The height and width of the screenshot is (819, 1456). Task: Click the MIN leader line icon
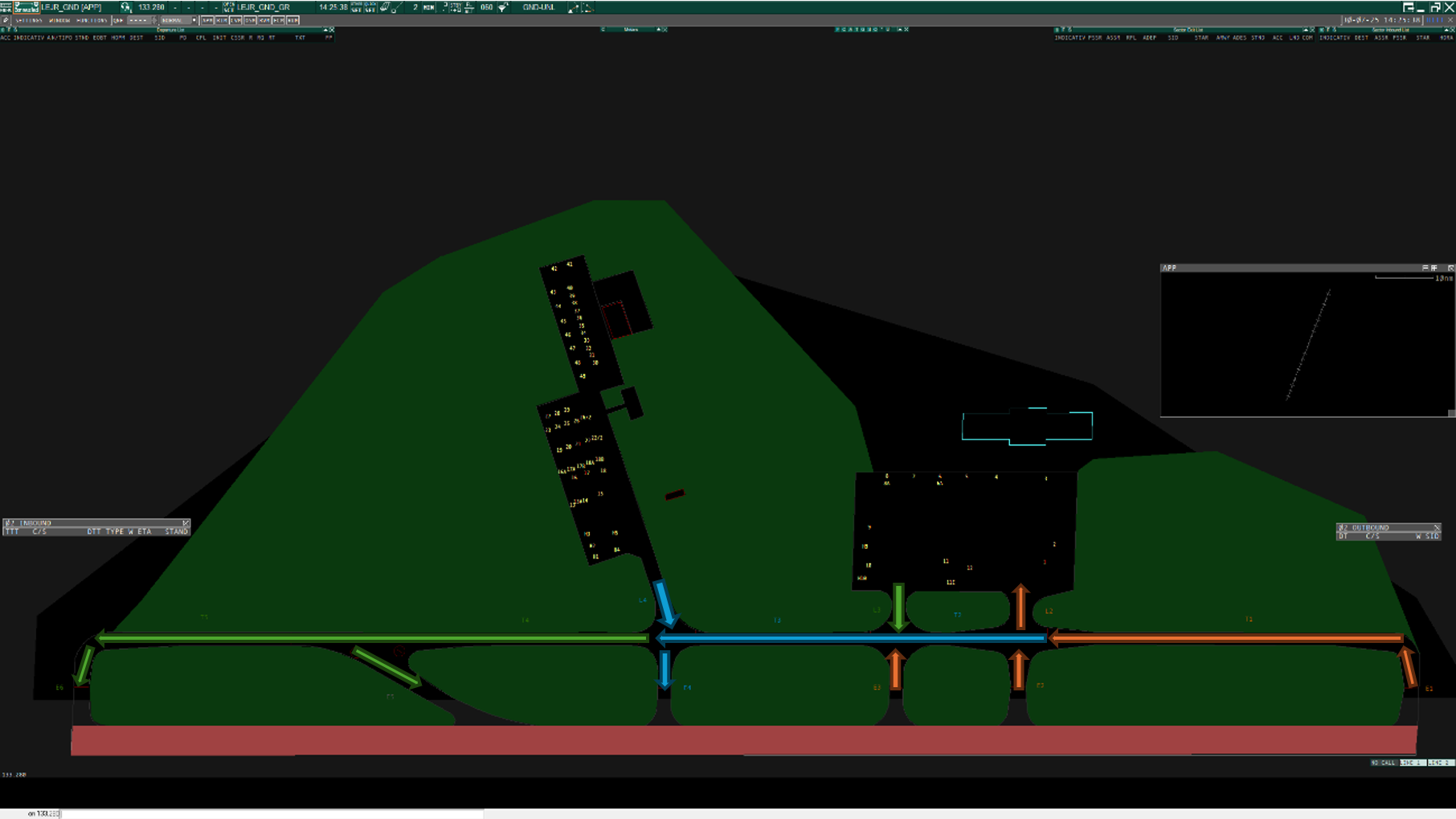(x=428, y=7)
